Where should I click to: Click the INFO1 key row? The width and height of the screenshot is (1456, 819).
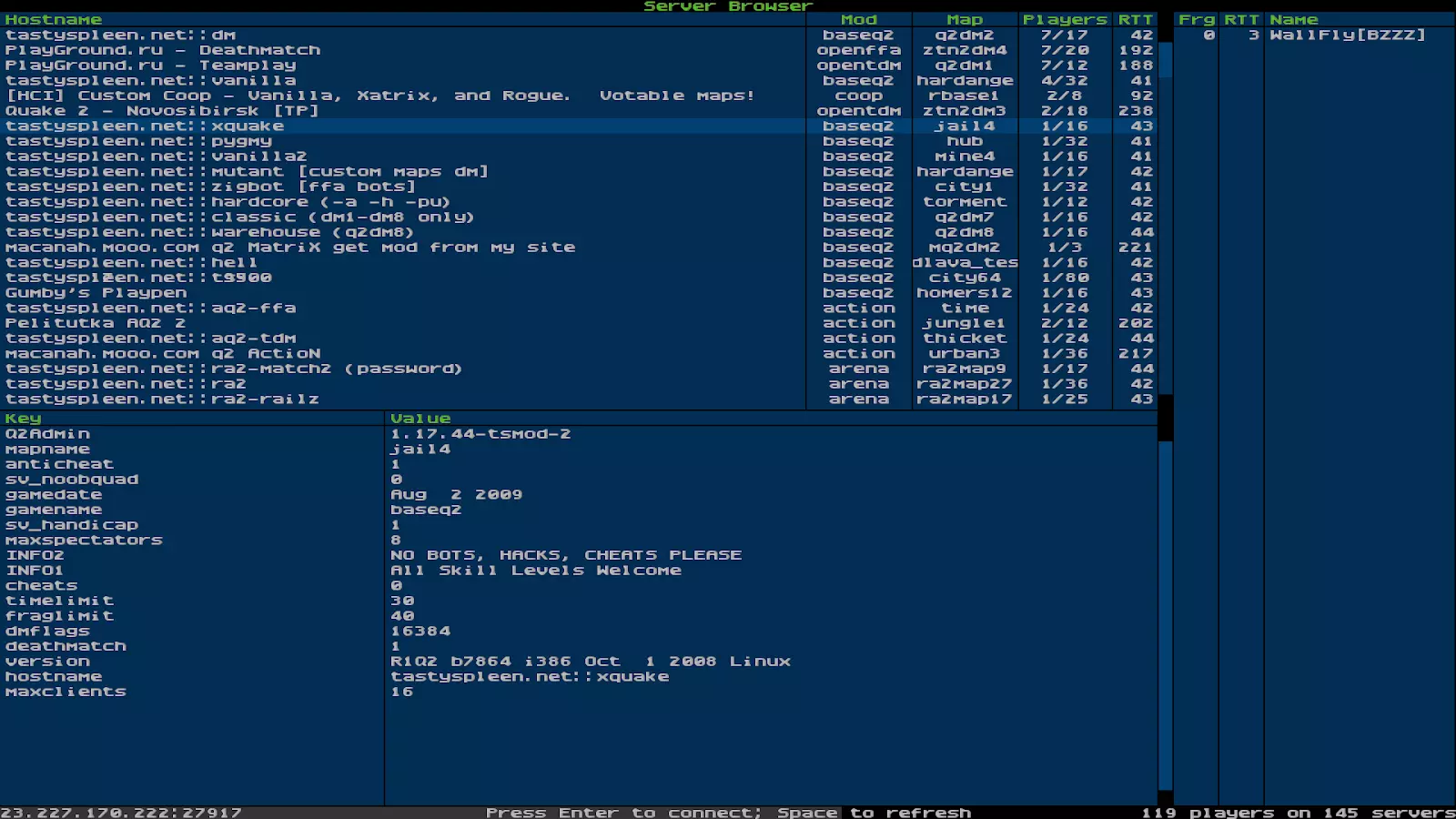[x=579, y=571]
